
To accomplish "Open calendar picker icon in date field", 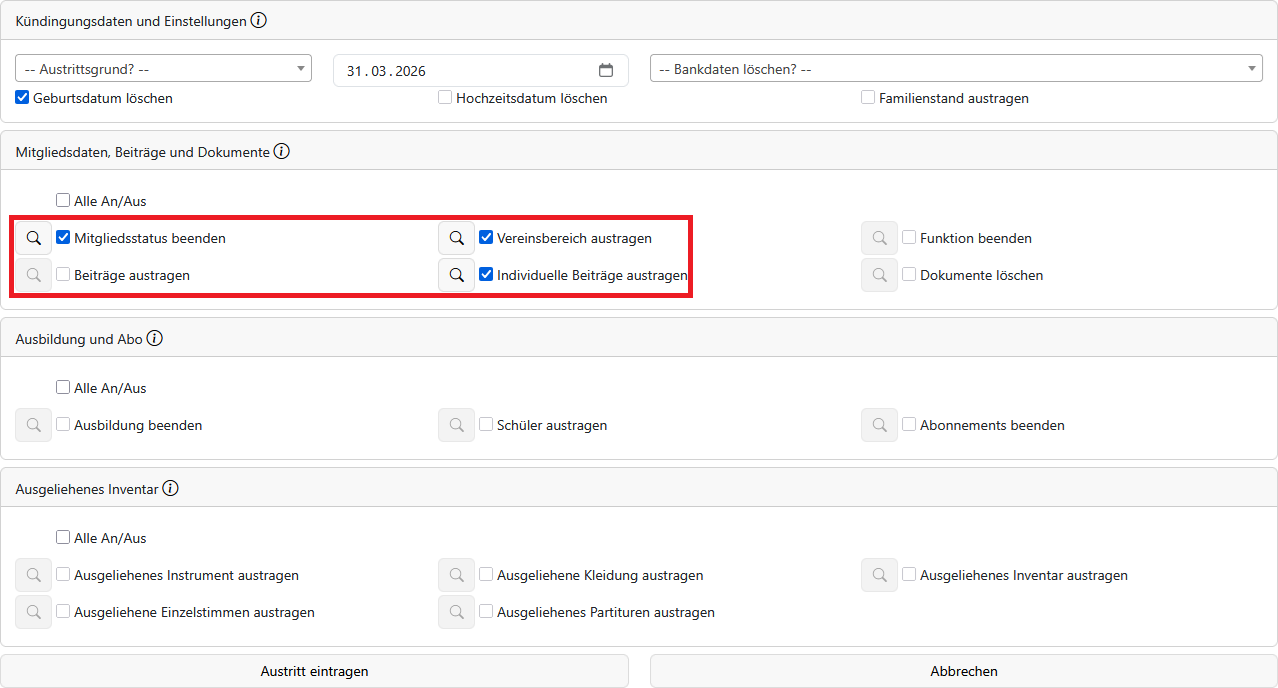I will 605,70.
